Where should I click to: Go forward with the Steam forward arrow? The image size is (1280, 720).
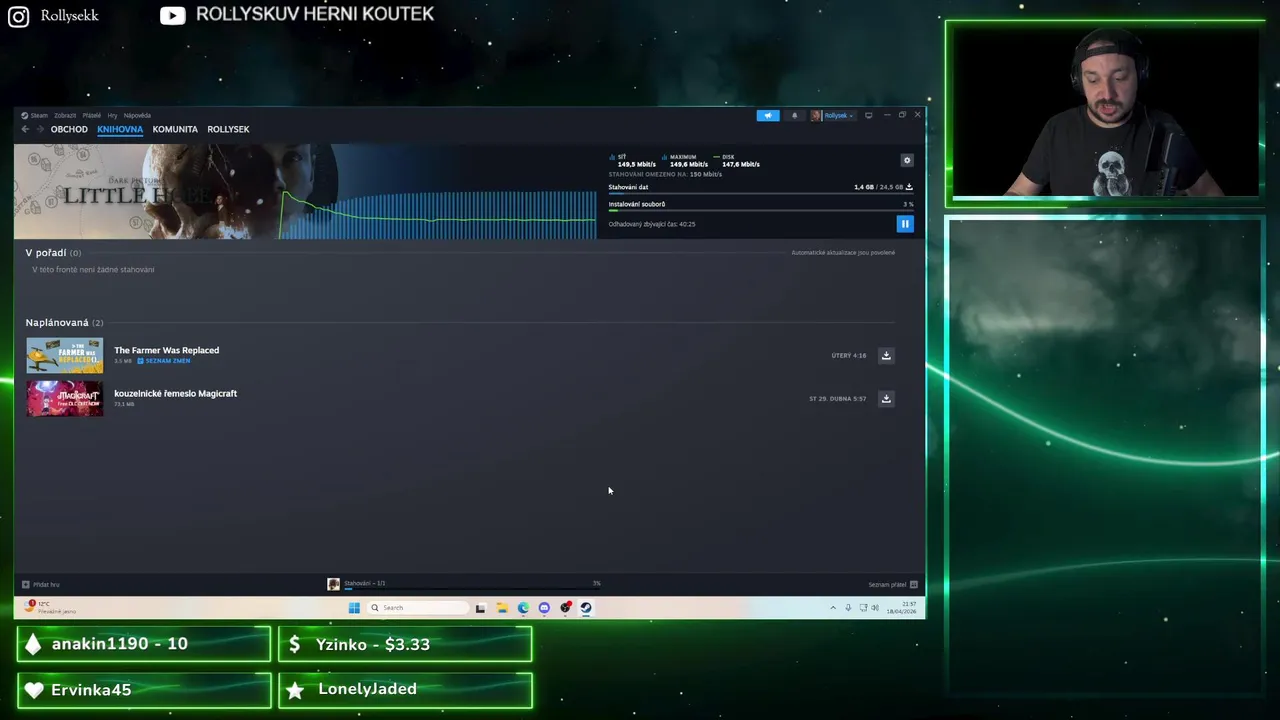pos(40,129)
